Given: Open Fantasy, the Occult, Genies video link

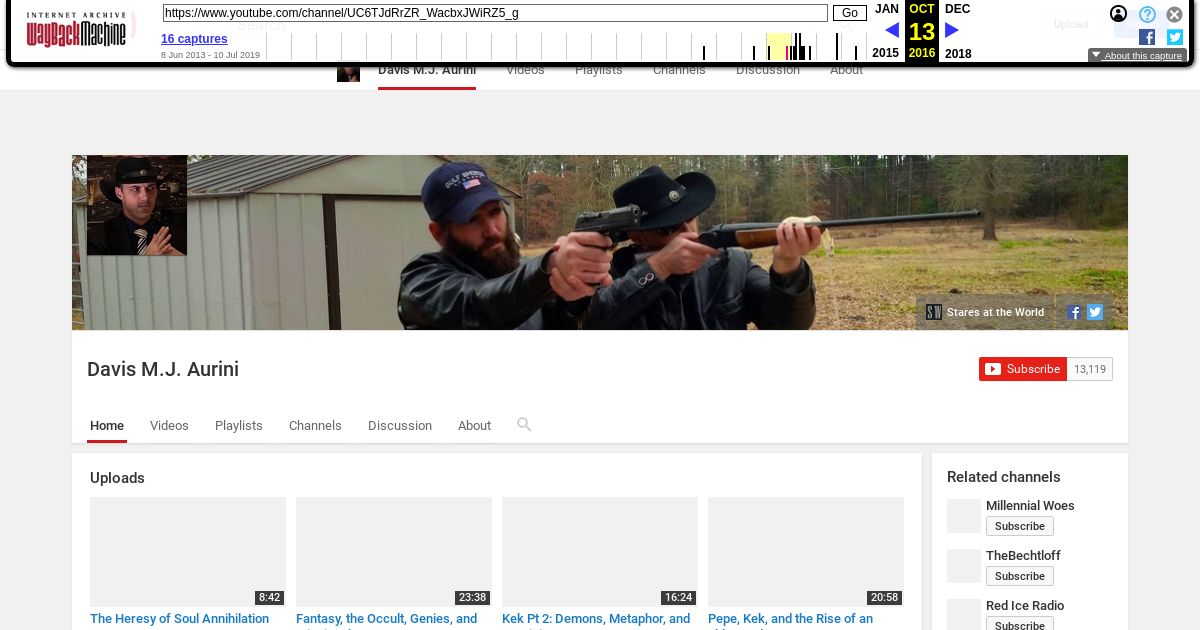Looking at the screenshot, I should (x=387, y=620).
